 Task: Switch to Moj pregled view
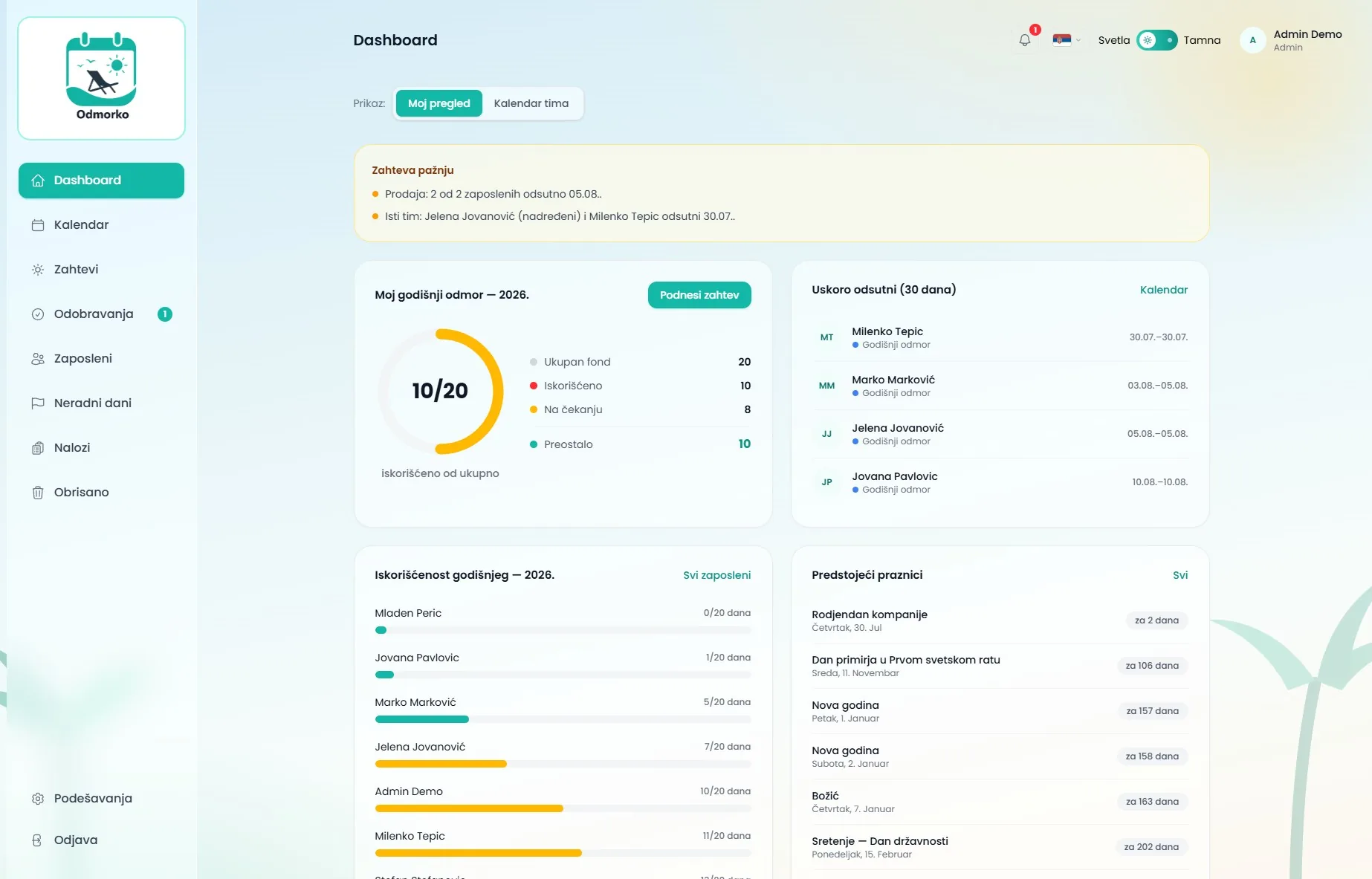pyautogui.click(x=439, y=103)
